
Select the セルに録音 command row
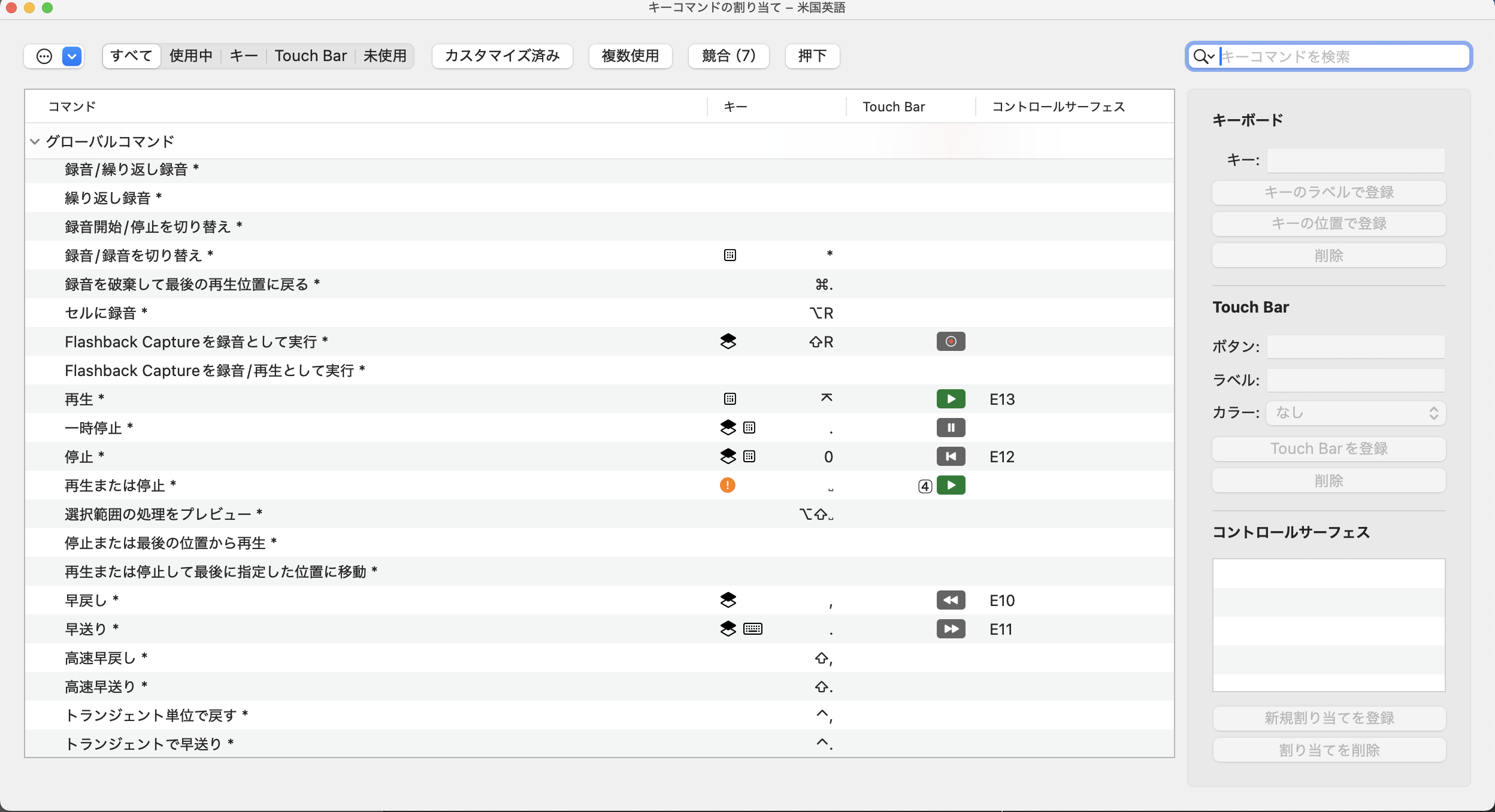coord(599,313)
